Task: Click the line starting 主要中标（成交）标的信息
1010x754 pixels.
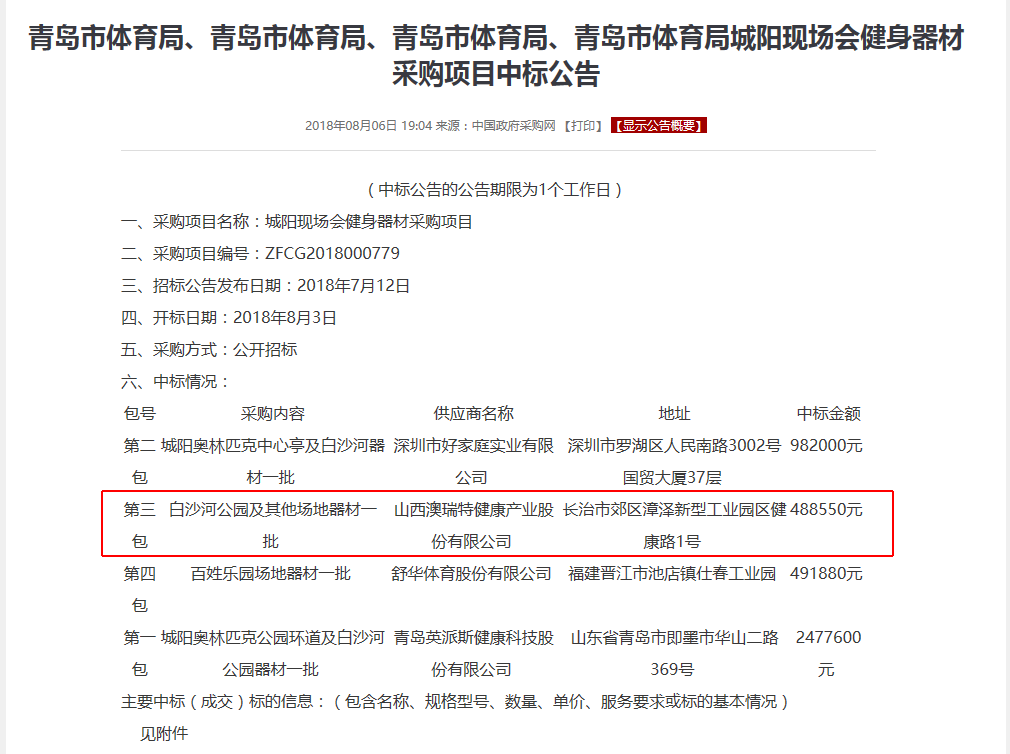Action: coord(455,701)
